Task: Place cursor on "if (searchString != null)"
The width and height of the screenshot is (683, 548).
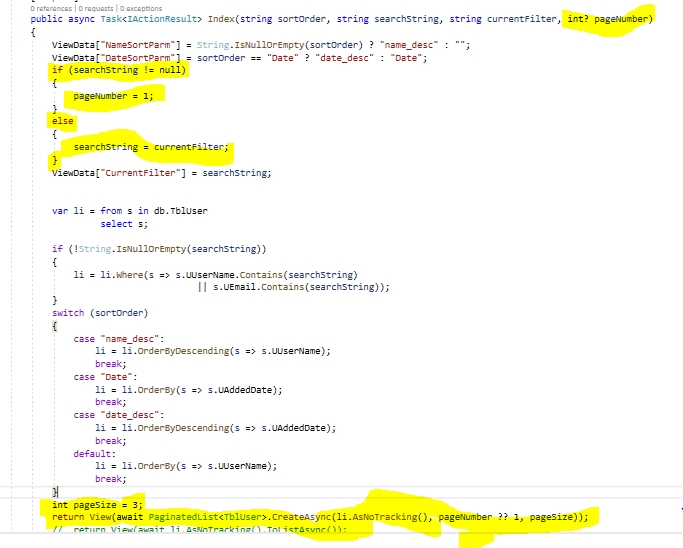Action: pos(119,70)
